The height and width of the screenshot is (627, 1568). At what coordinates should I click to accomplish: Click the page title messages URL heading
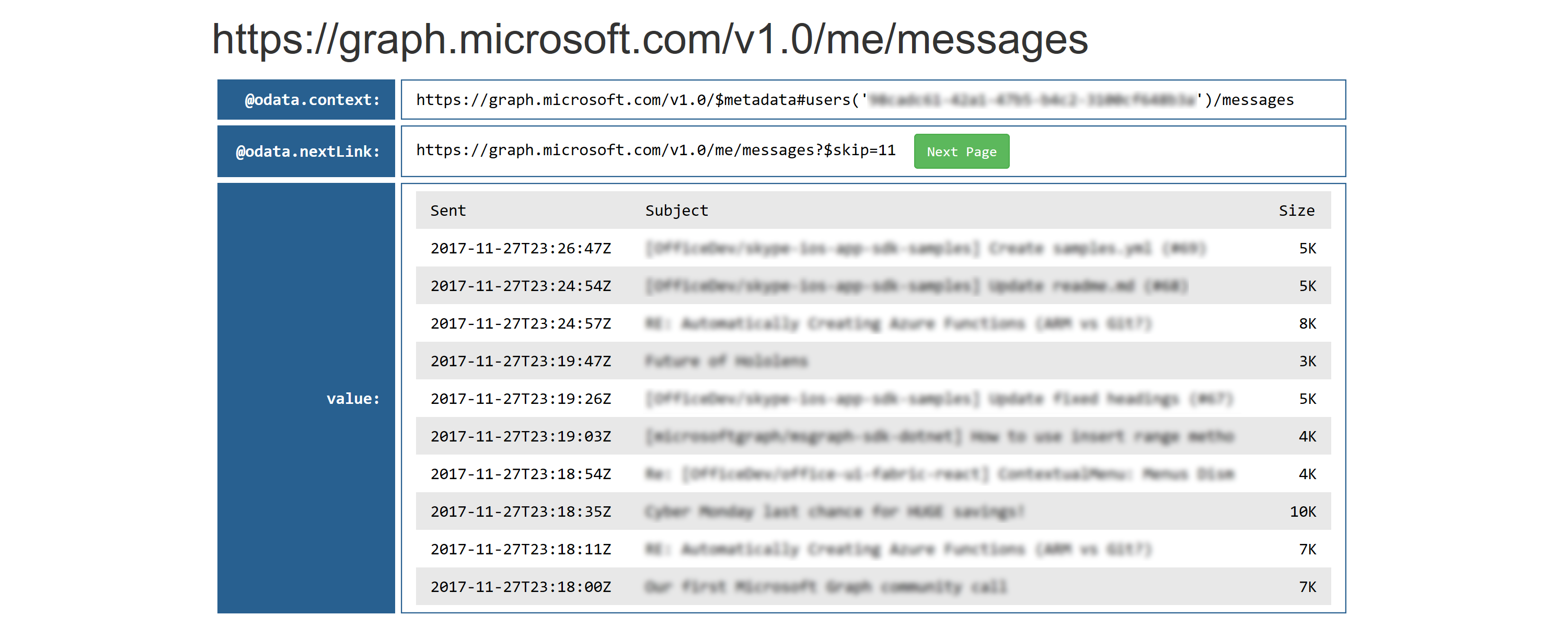[650, 39]
